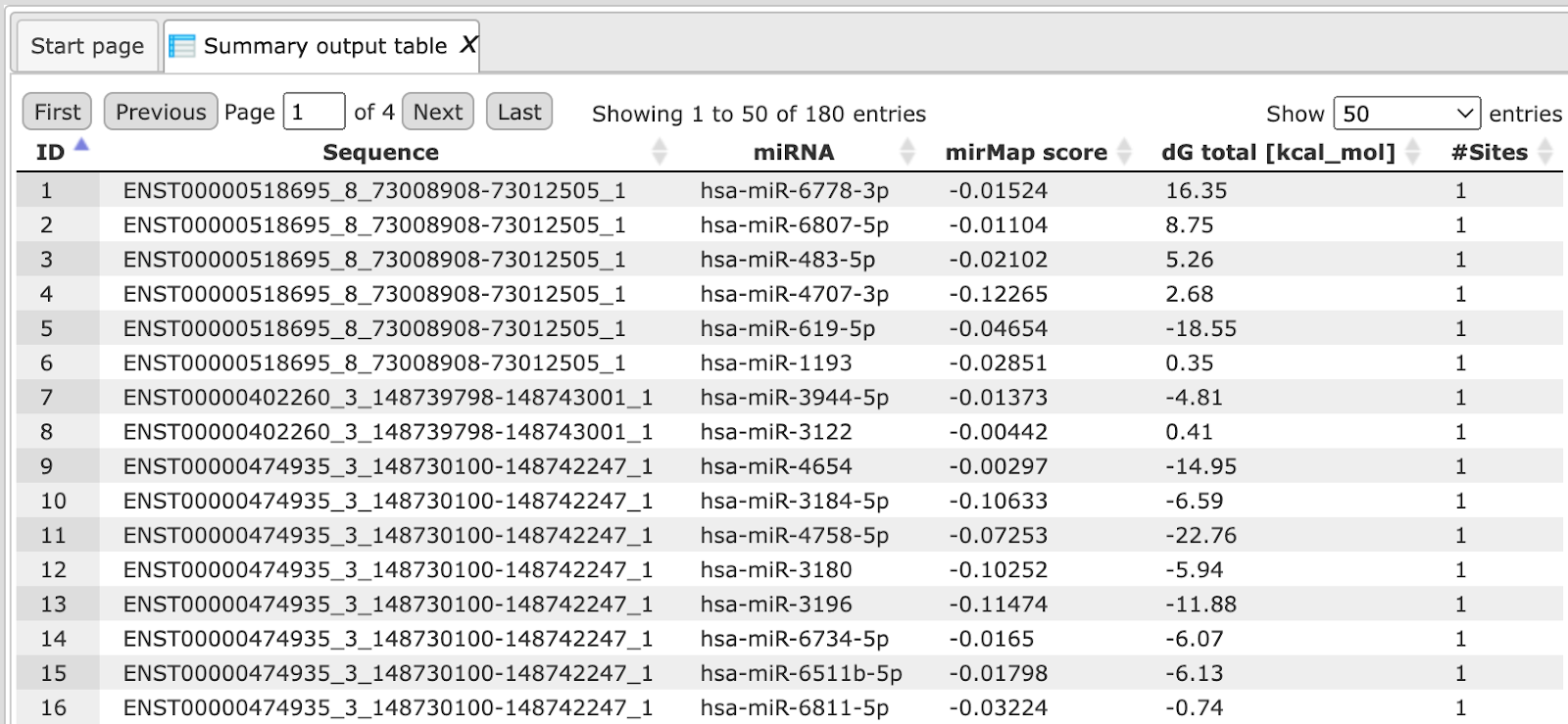Select row 5 hsa-miR-619-5p entry
This screenshot has height=724, width=1568.
click(x=790, y=328)
